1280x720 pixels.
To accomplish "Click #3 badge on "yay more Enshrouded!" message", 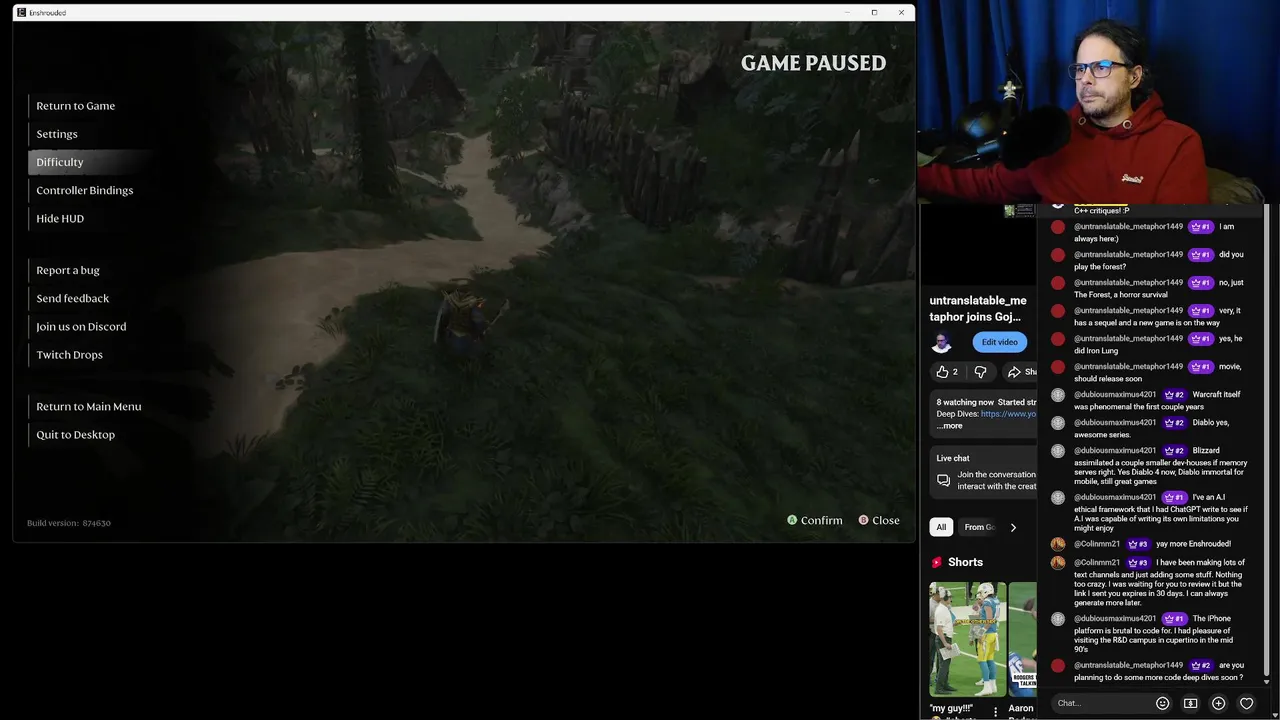I will (x=1138, y=544).
